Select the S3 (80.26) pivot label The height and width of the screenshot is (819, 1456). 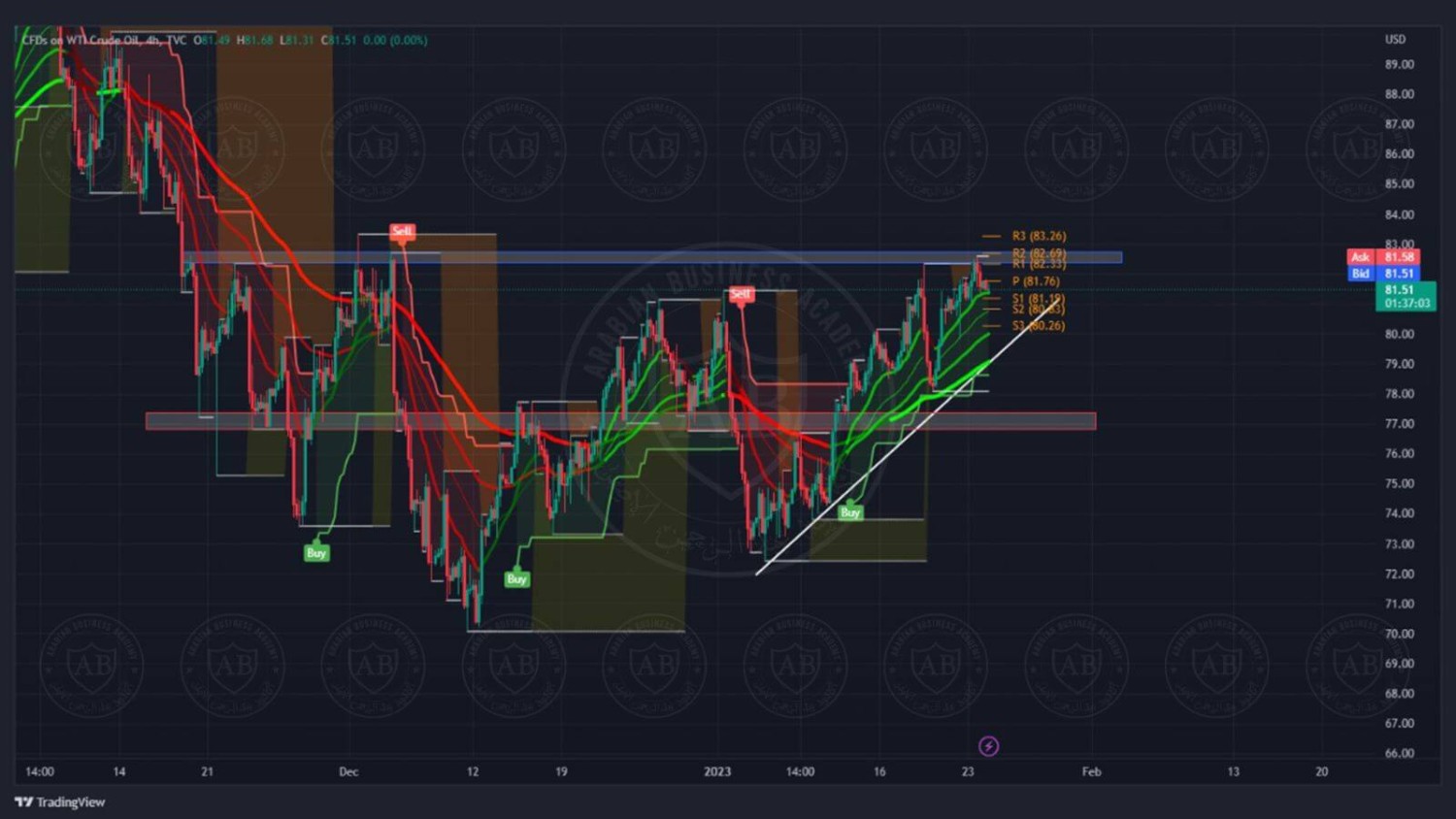1039,326
